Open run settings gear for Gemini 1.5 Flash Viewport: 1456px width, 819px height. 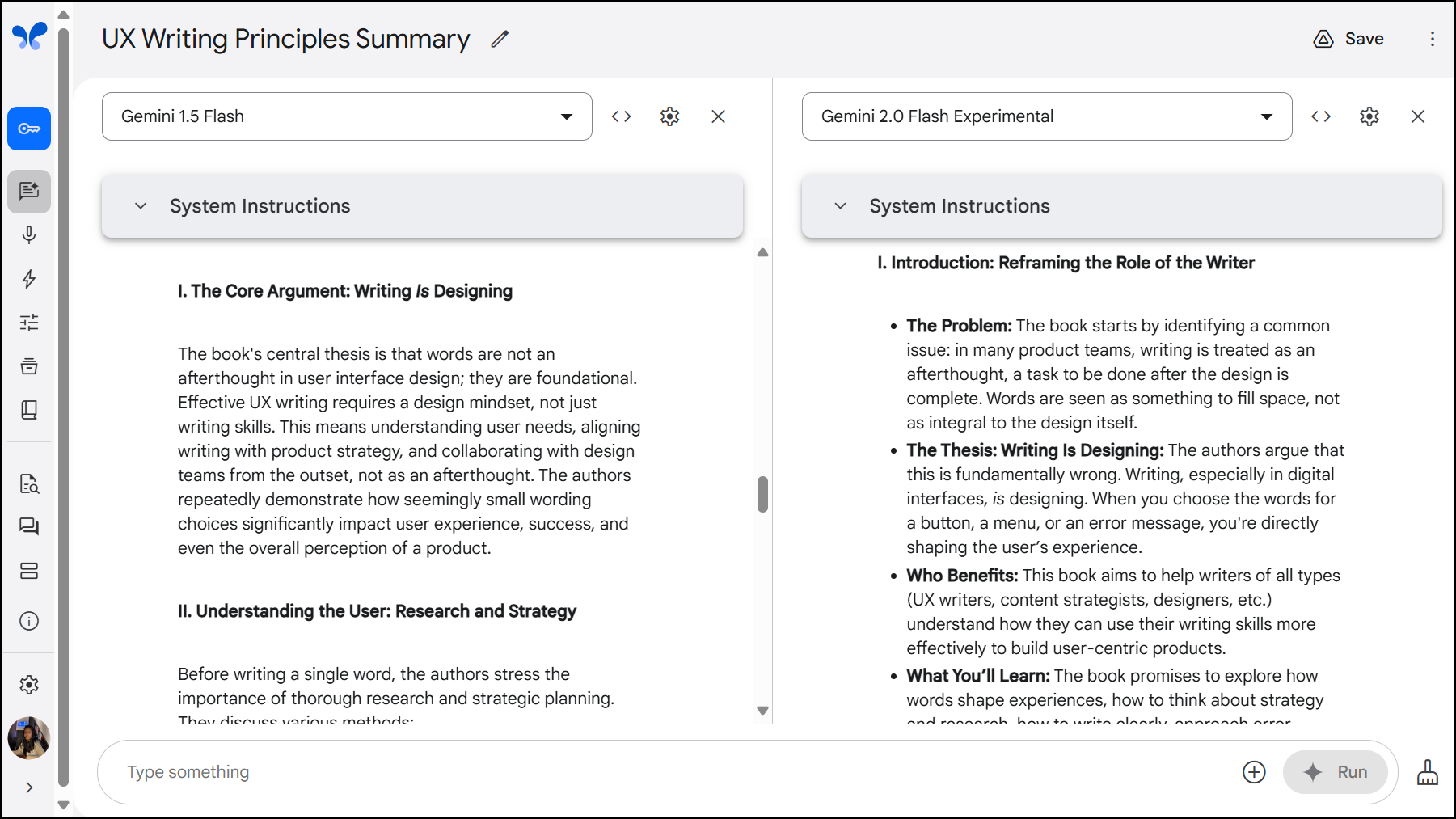click(x=669, y=116)
